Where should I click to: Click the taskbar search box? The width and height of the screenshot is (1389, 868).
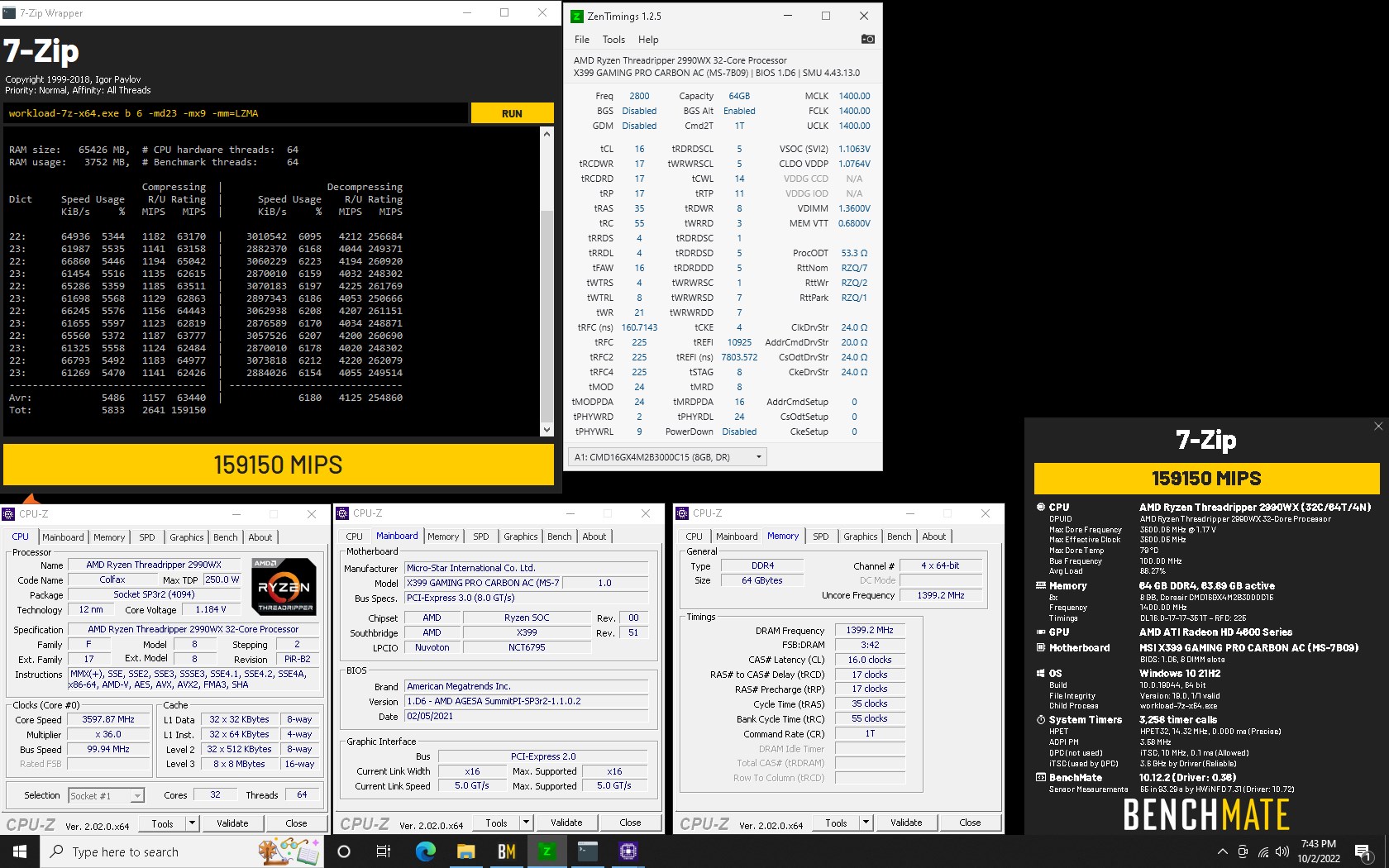(181, 851)
